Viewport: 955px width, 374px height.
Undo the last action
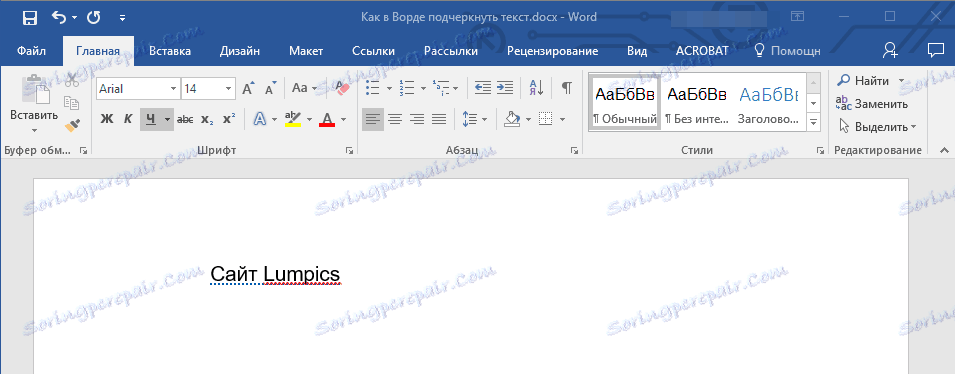[x=59, y=18]
